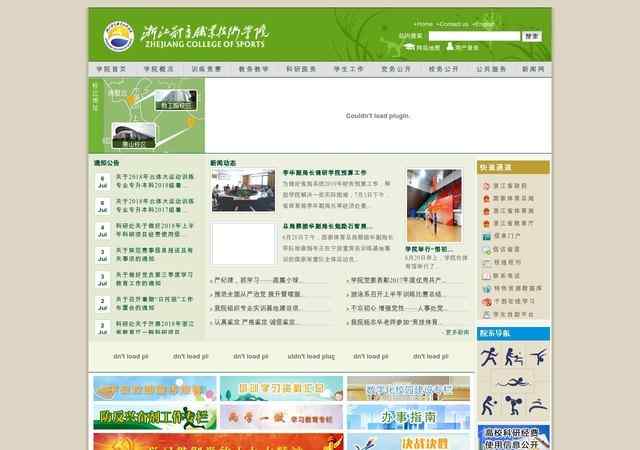This screenshot has height=450, width=640.
Task: Click the runner pictogram in department navigation
Action: click(489, 357)
